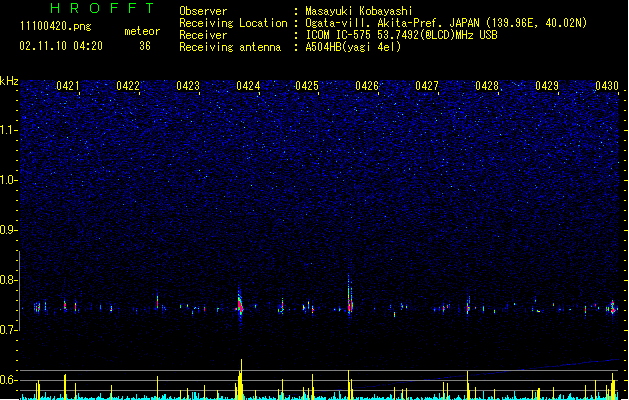This screenshot has width=629, height=400.
Task: Click the A504HB(yagi 4el) antenna text
Action: coord(353,47)
